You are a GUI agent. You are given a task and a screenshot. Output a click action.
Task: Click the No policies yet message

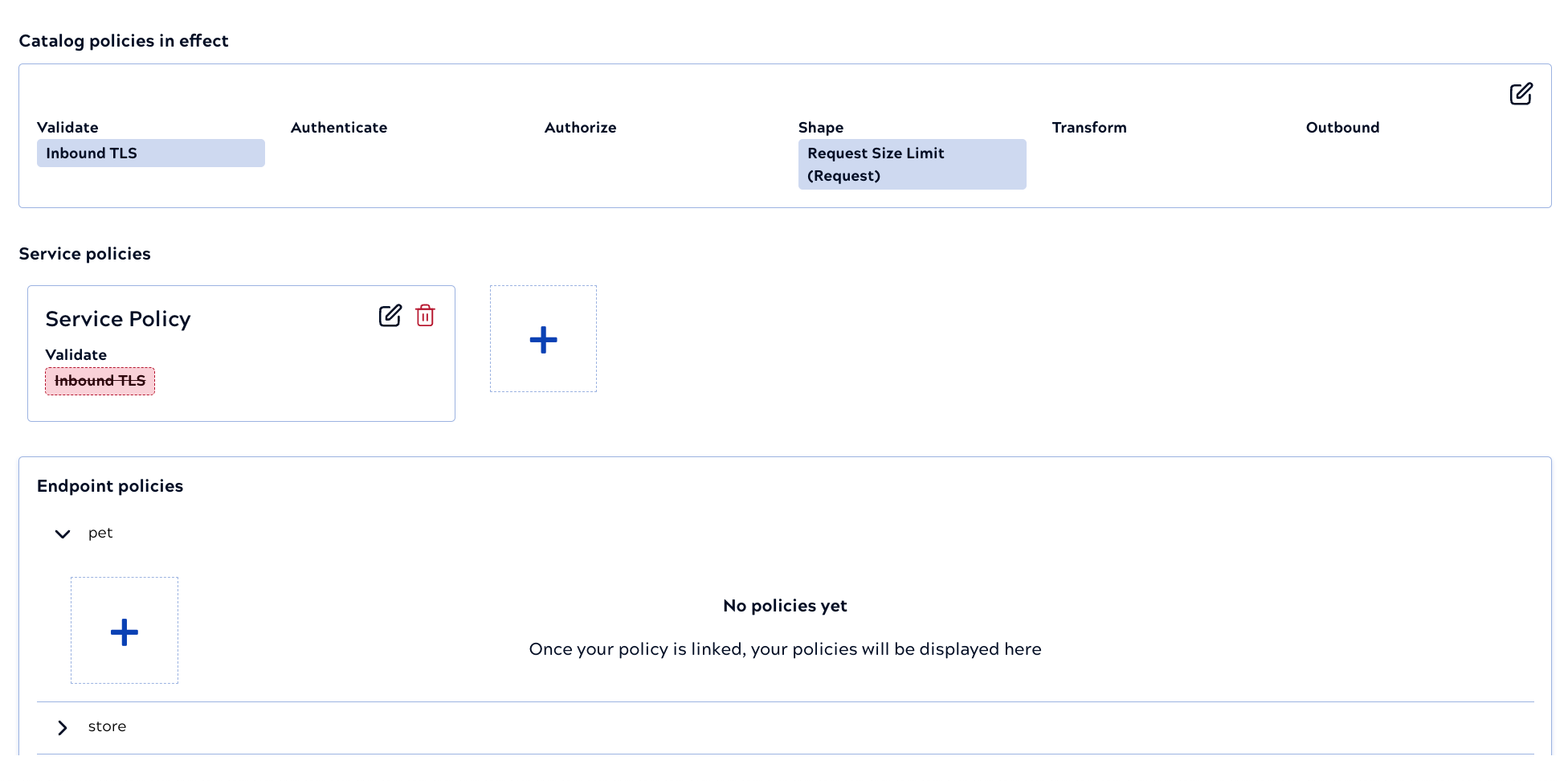pos(785,606)
